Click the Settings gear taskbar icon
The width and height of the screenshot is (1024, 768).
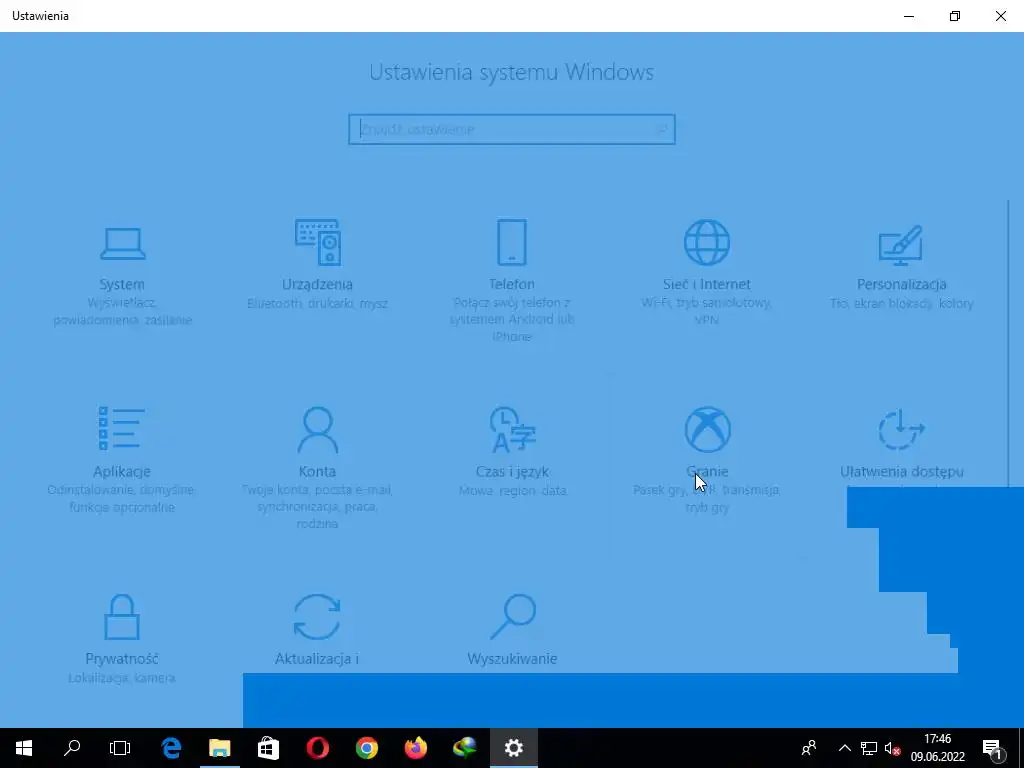click(514, 748)
